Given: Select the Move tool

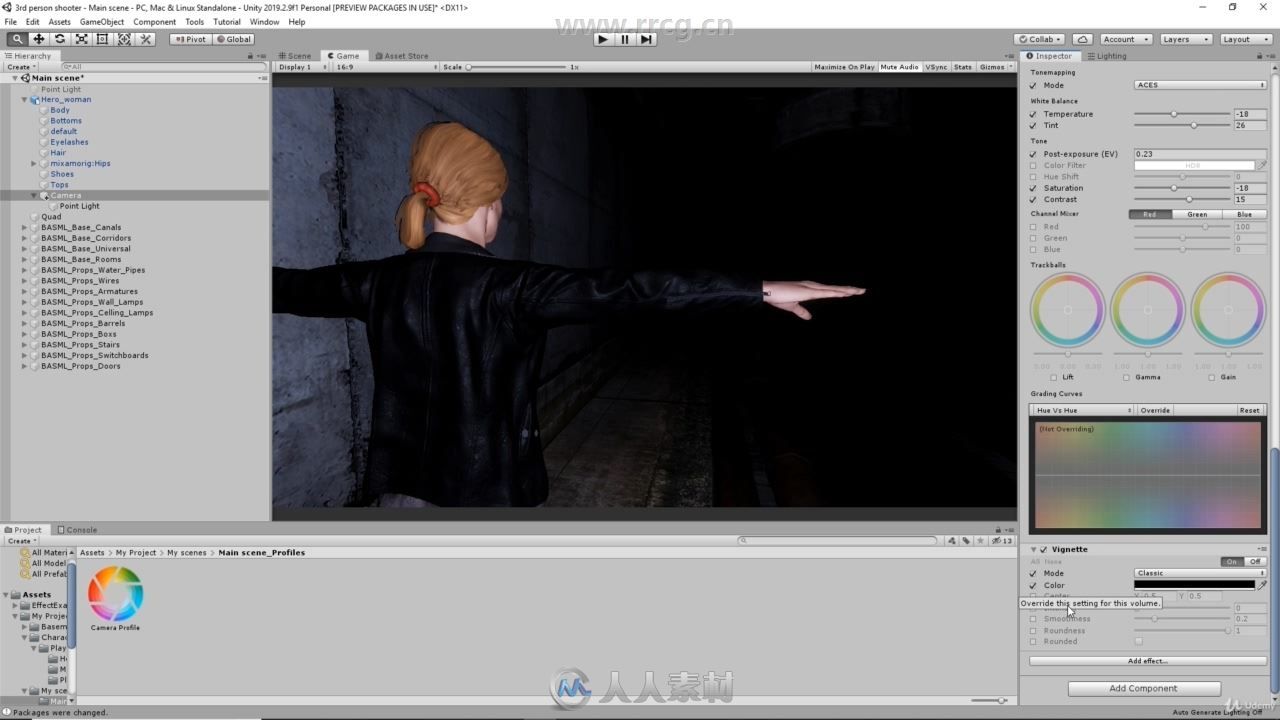Looking at the screenshot, I should 38,39.
